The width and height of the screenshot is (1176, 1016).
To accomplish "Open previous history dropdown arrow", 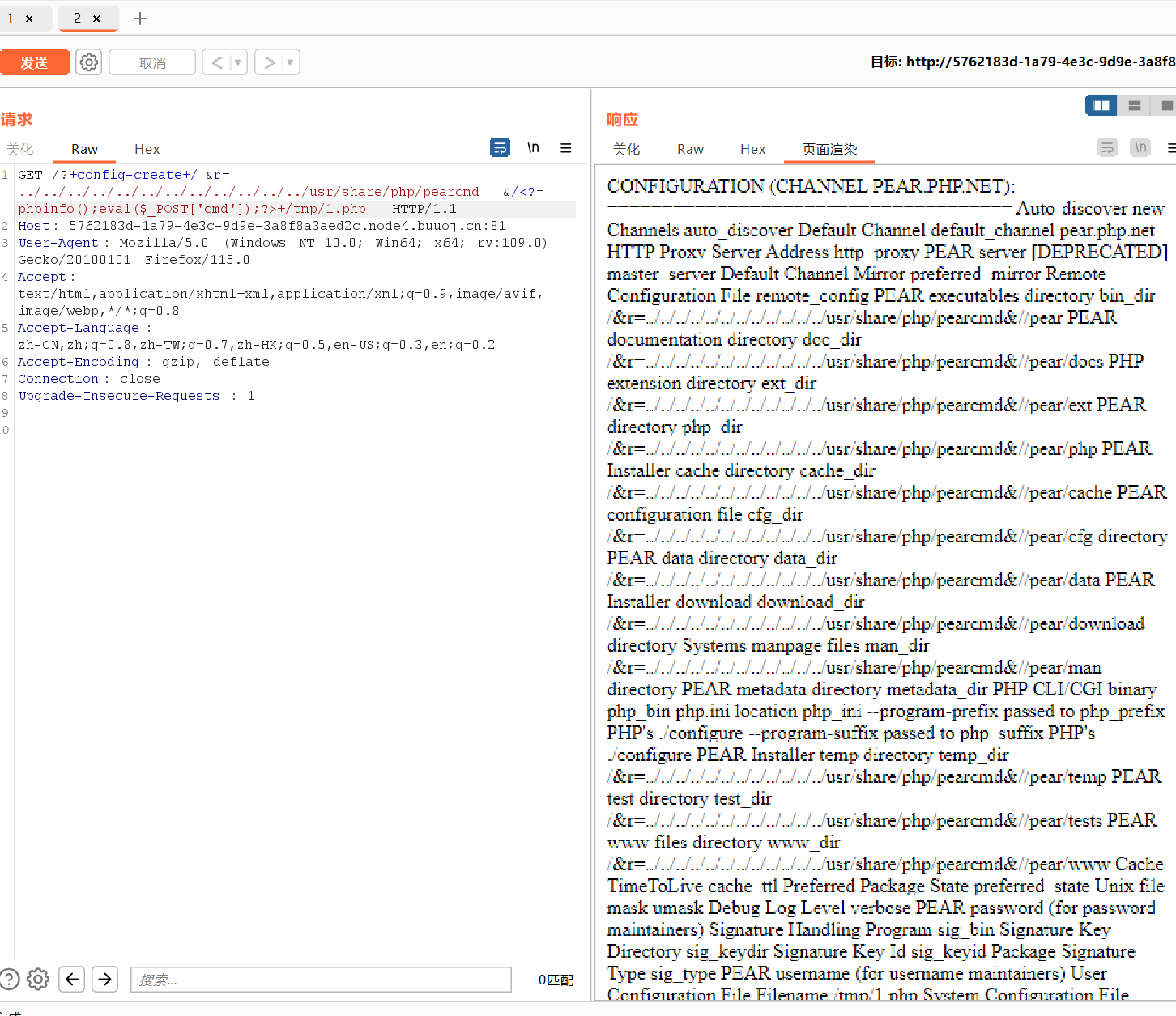I will click(238, 62).
